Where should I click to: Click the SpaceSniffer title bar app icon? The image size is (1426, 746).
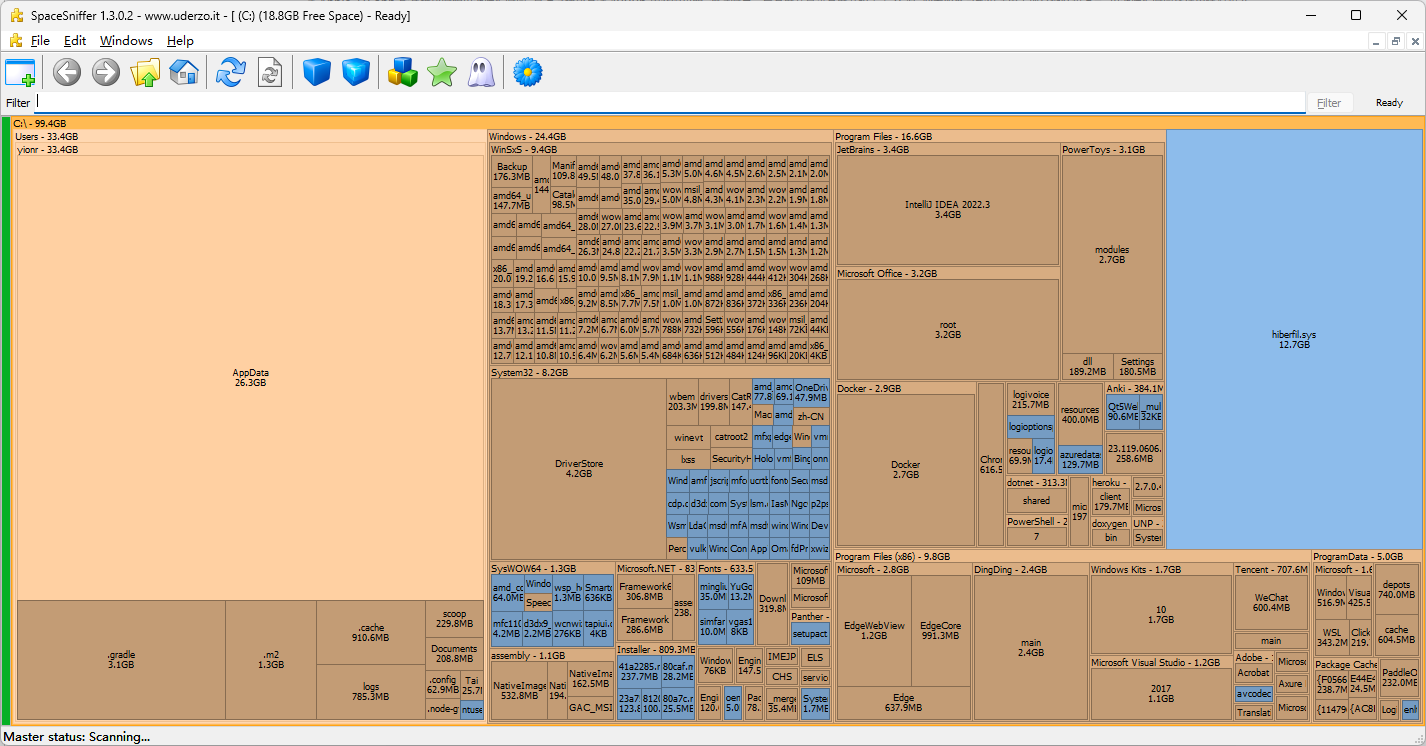coord(17,15)
